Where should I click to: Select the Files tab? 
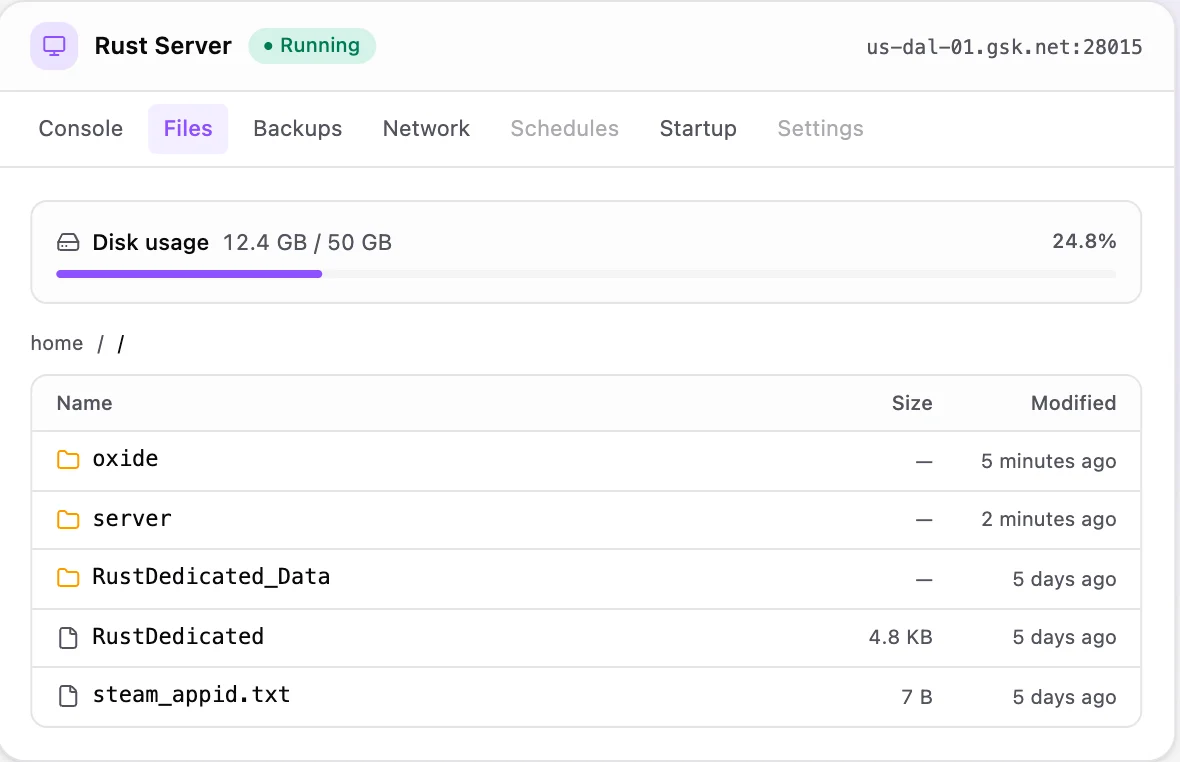[188, 129]
